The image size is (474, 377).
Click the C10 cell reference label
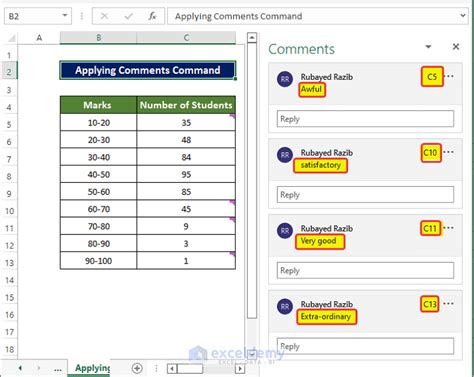click(430, 153)
